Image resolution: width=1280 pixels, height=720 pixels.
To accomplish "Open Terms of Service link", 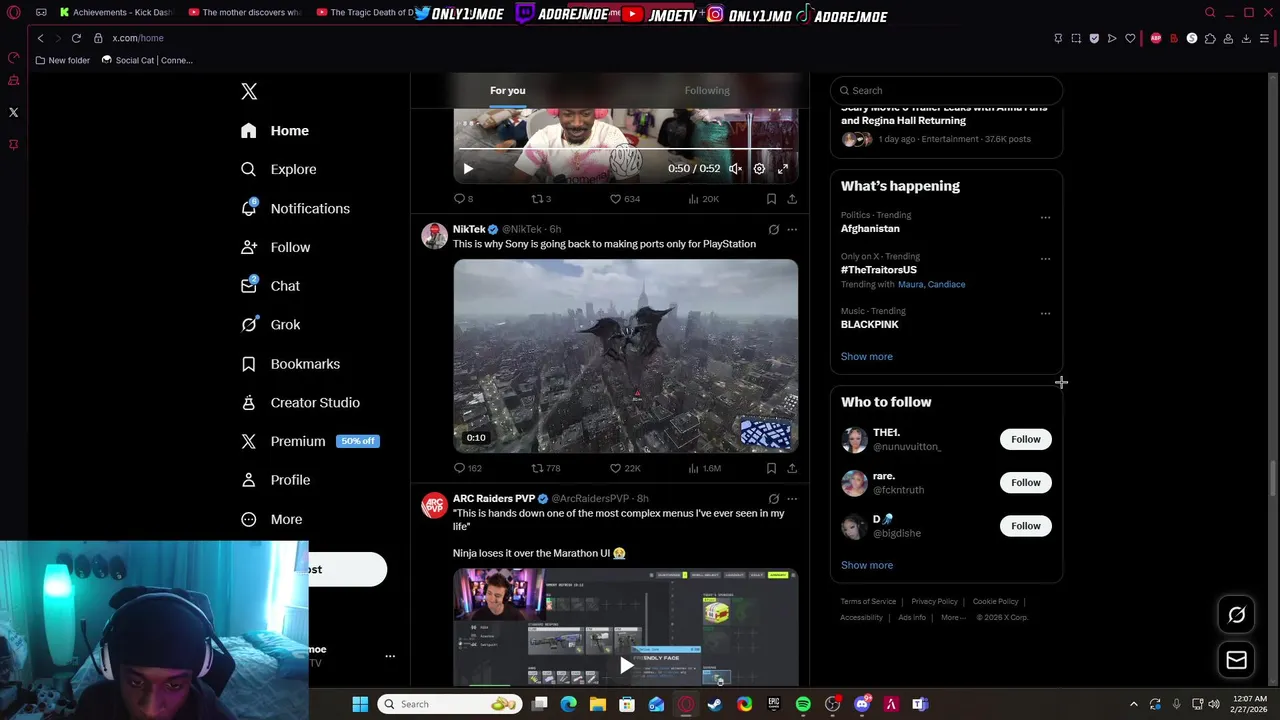I will click(868, 601).
